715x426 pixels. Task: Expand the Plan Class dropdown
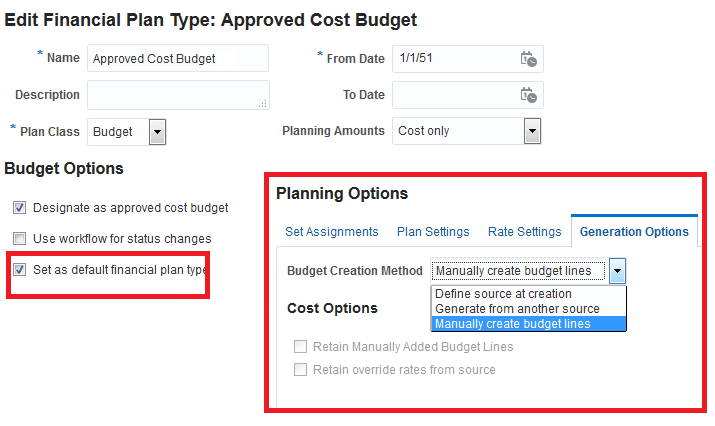(157, 131)
